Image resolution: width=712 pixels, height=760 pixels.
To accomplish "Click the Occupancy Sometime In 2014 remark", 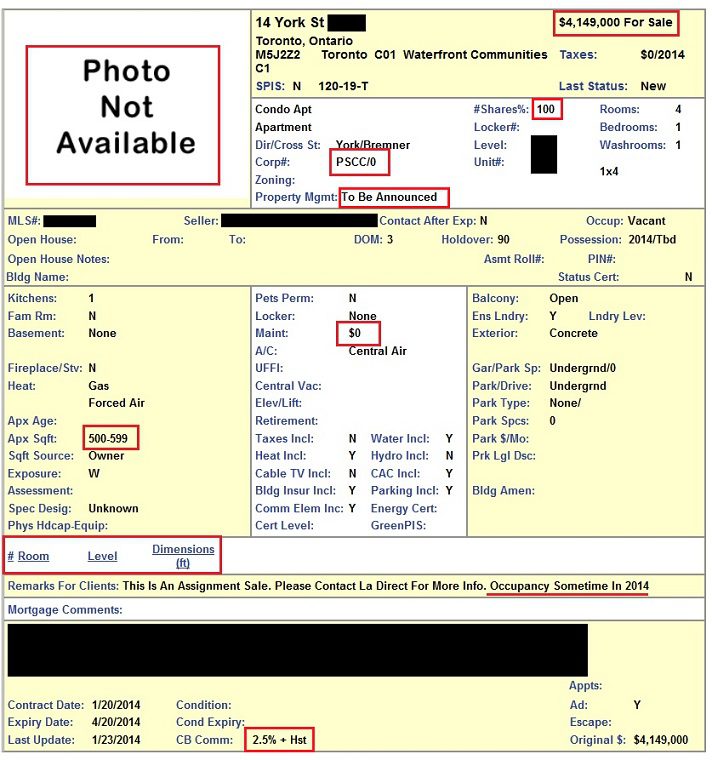I will click(x=568, y=585).
